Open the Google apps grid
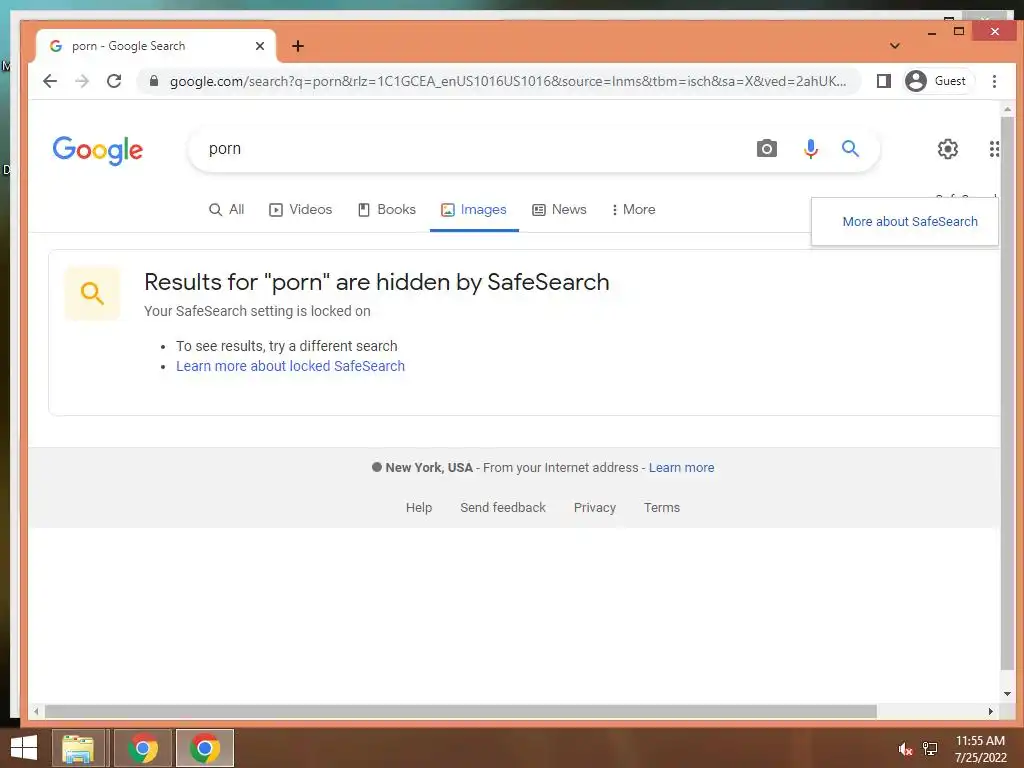 (994, 149)
